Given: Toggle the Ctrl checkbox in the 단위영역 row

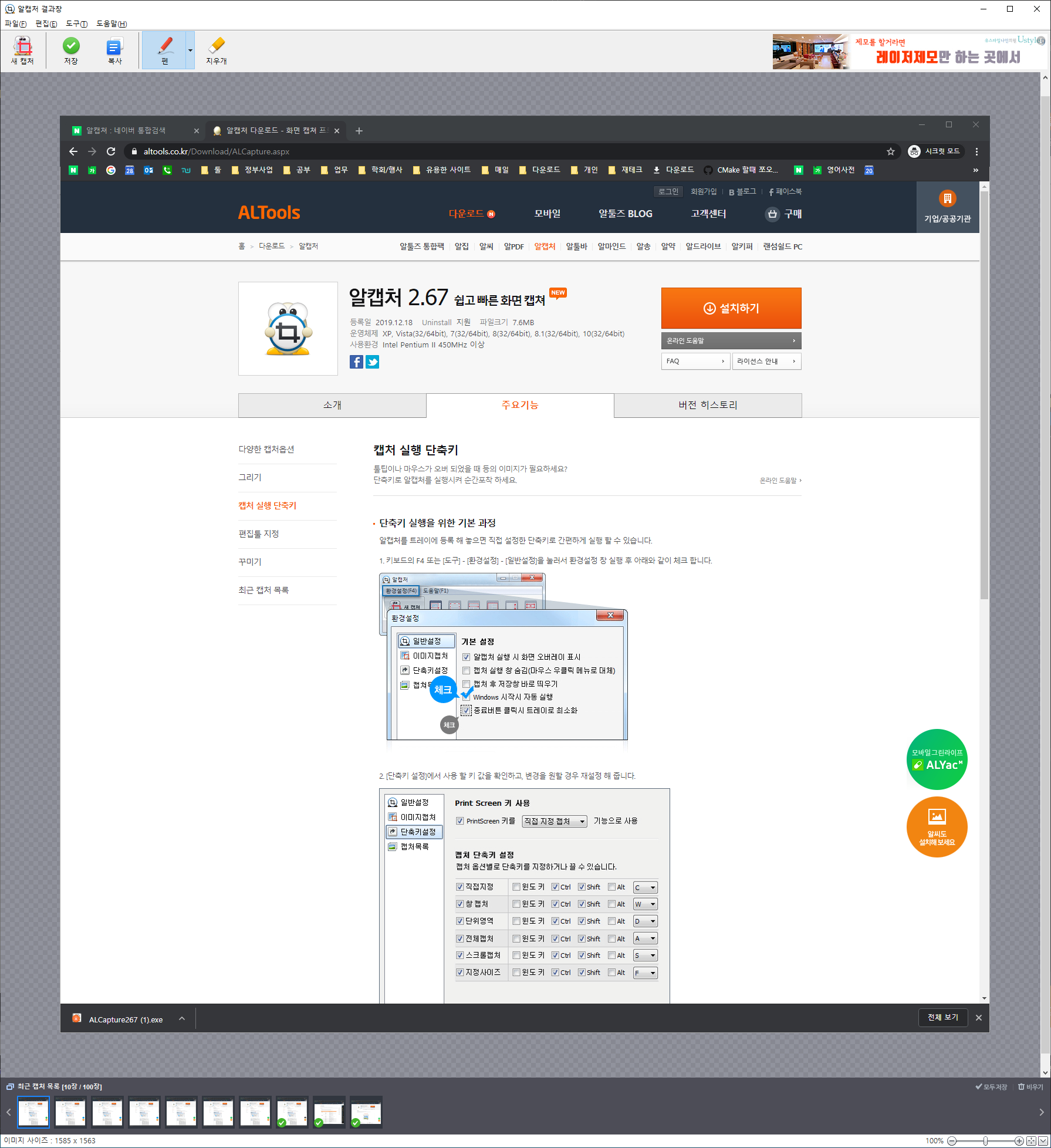Looking at the screenshot, I should pyautogui.click(x=555, y=921).
